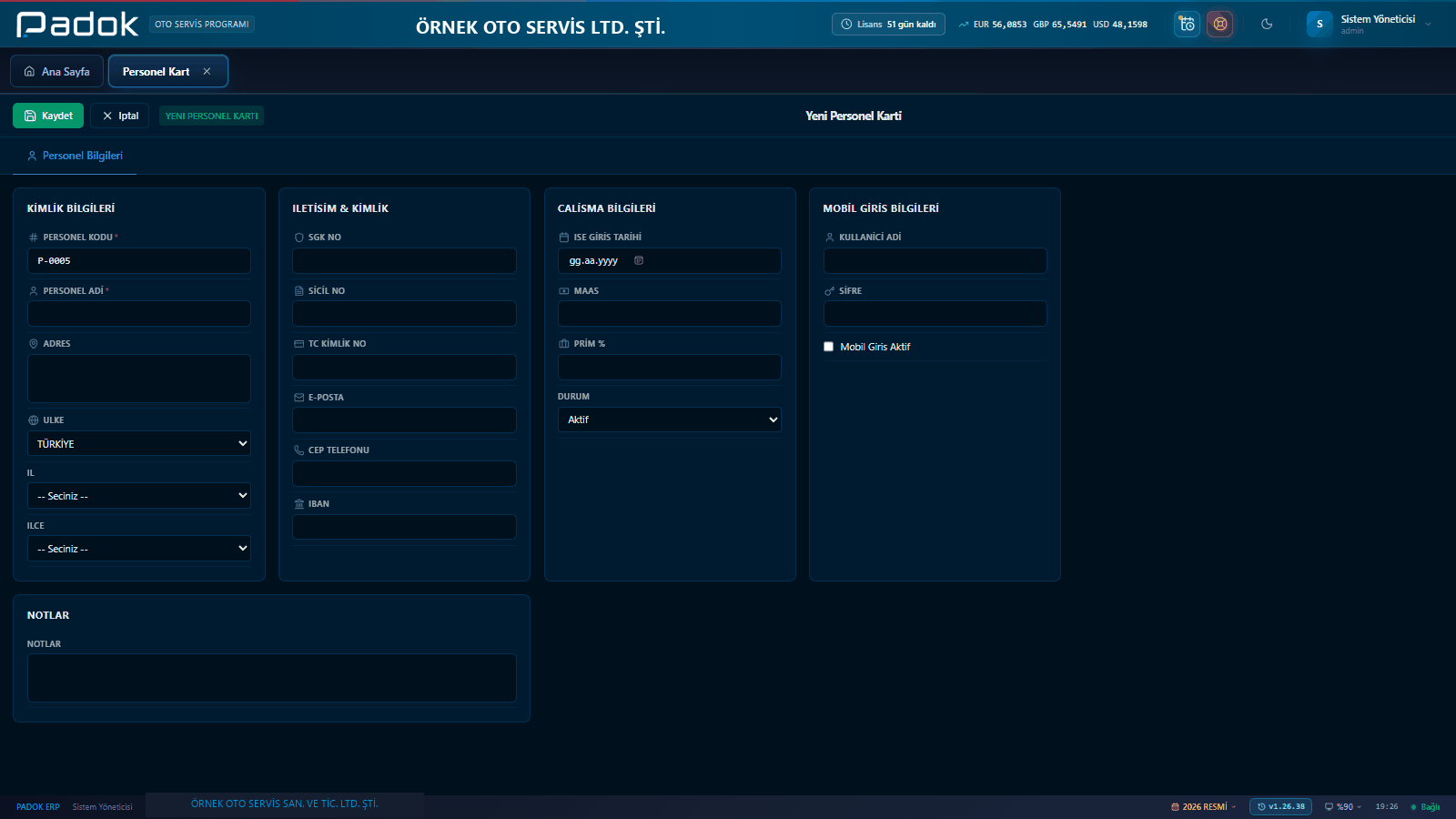Open the ILCE Seciniz dropdown
Screen dimensions: 1456x819
point(139,549)
